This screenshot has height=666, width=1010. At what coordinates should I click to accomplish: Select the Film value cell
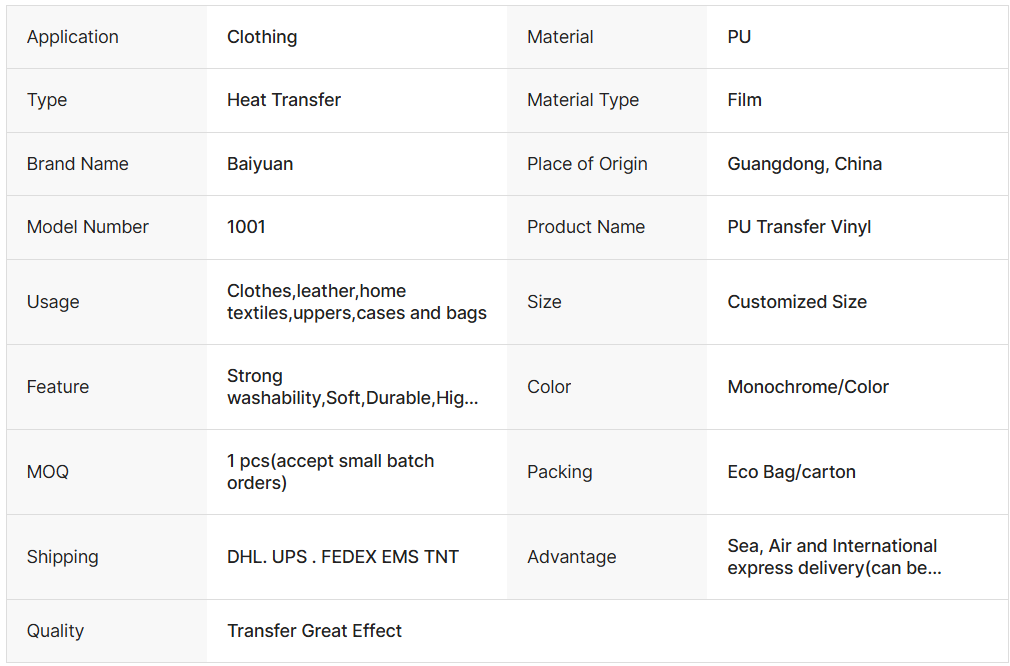pyautogui.click(x=745, y=100)
